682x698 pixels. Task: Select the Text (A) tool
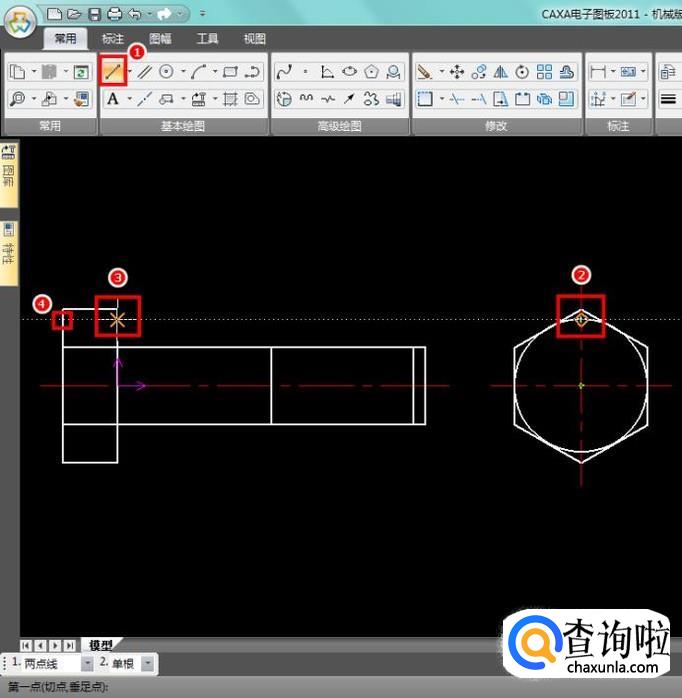113,99
